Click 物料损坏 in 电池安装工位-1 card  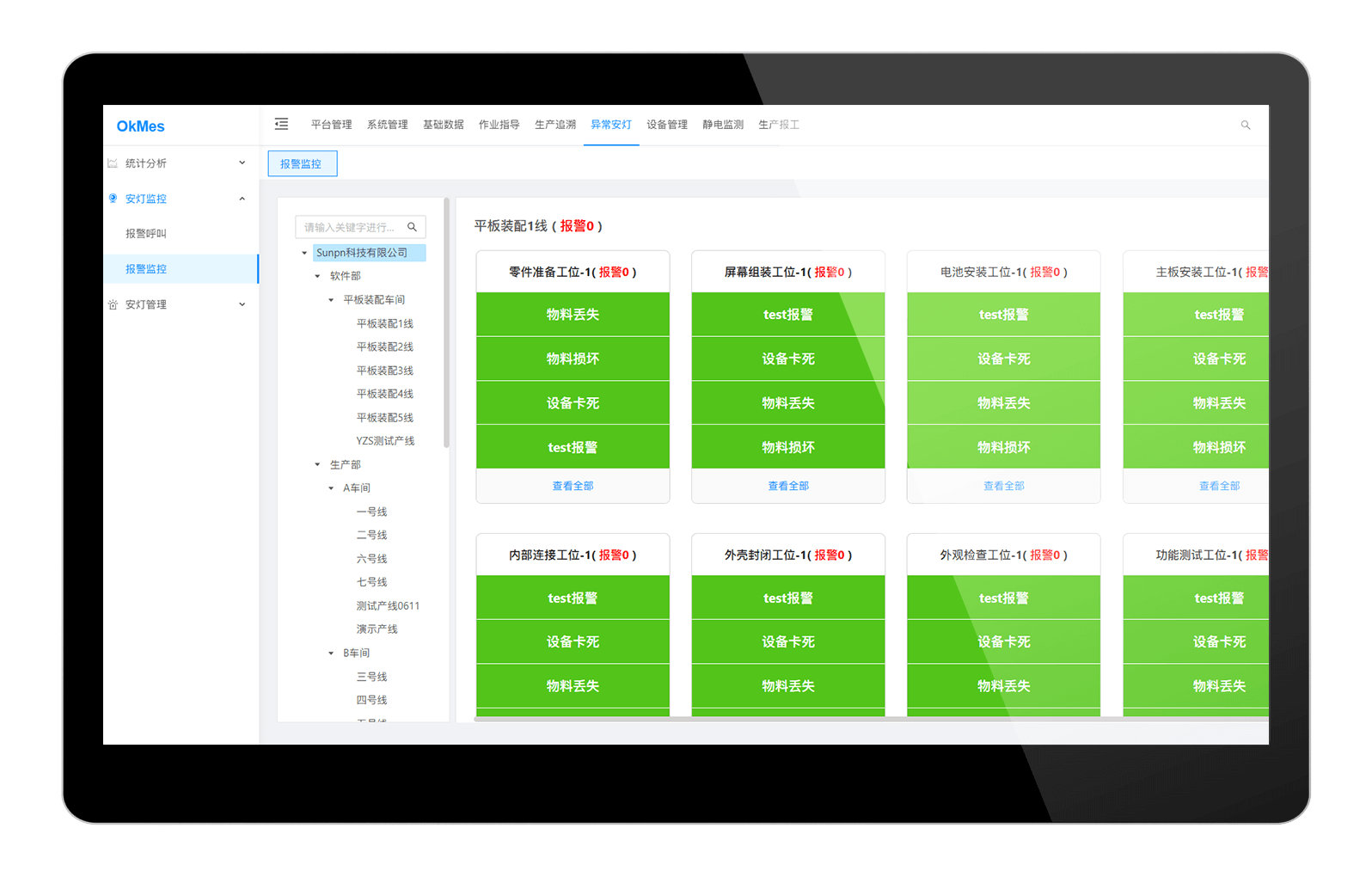(1003, 447)
